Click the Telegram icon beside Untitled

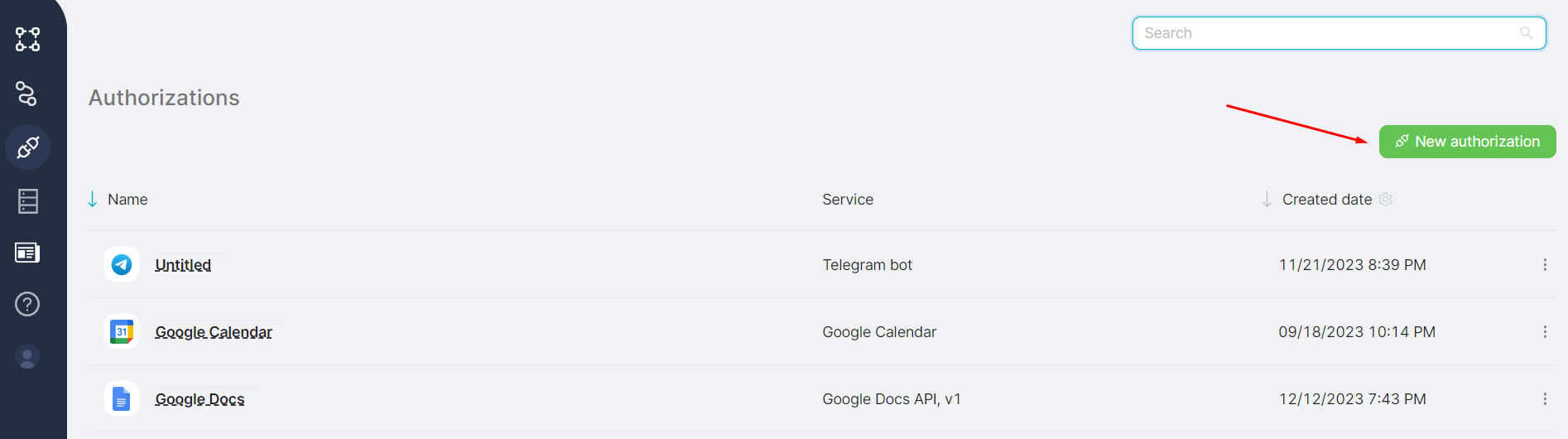122,265
